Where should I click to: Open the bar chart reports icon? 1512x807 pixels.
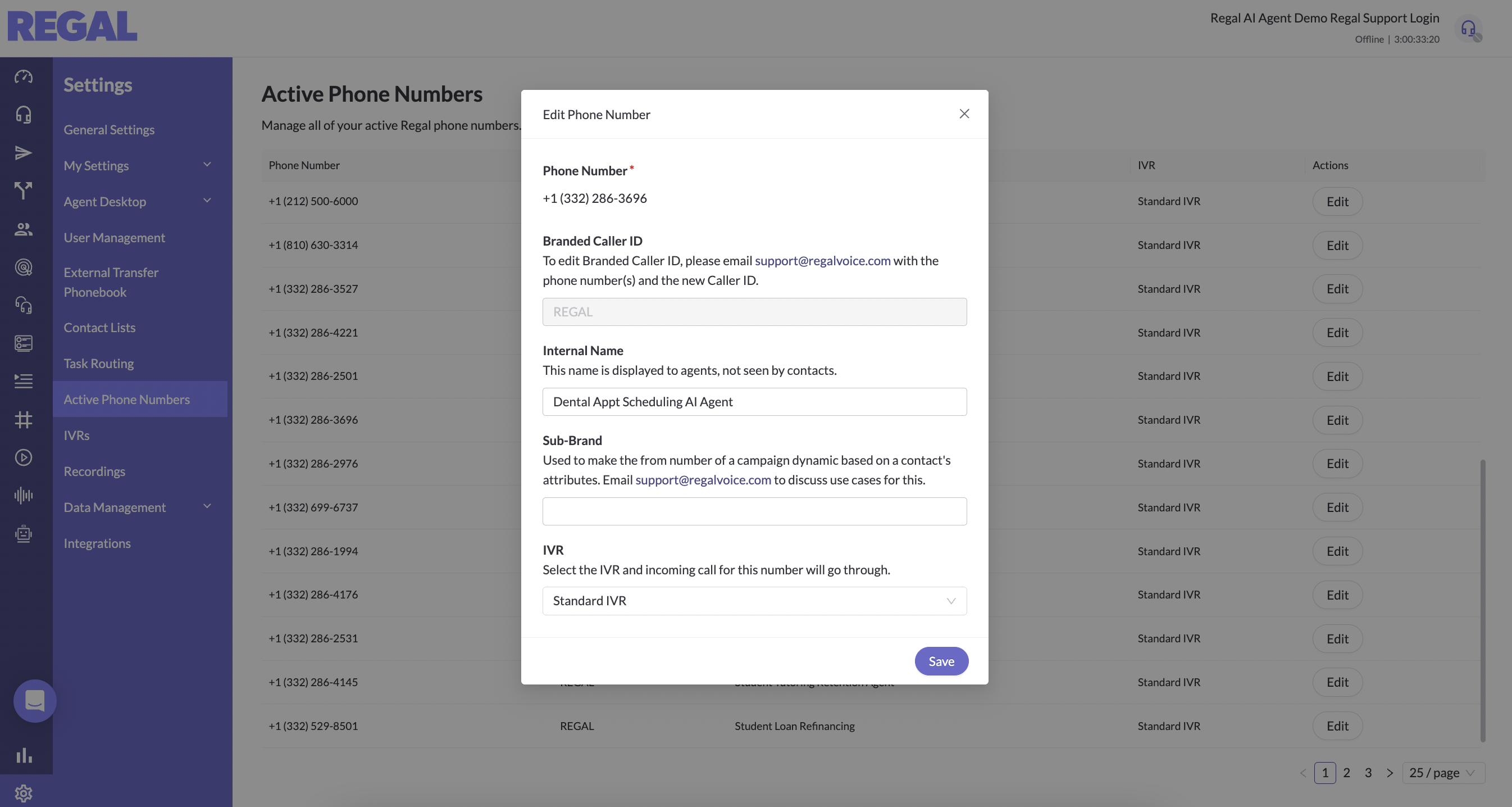coord(24,755)
